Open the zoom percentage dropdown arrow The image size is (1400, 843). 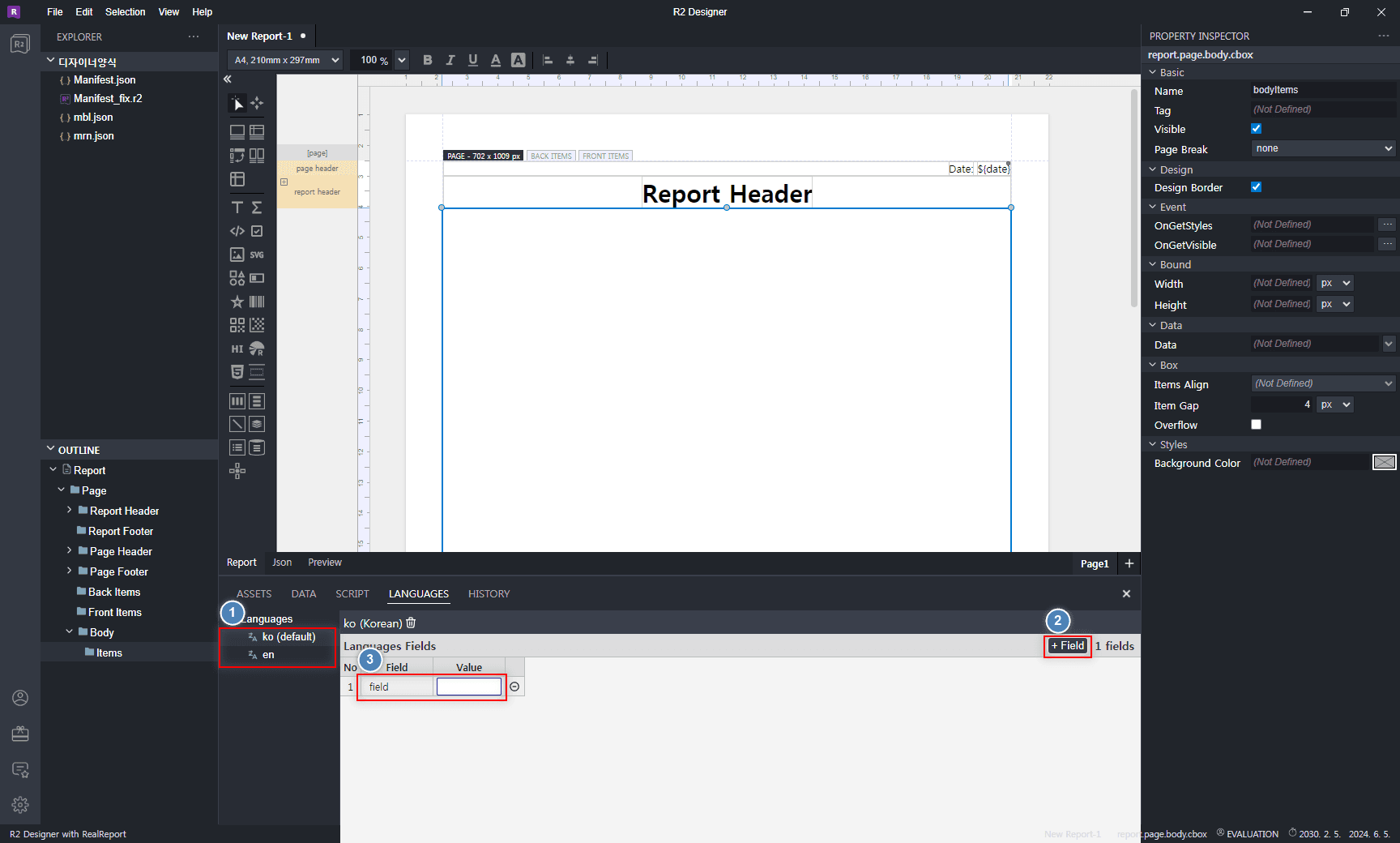402,60
